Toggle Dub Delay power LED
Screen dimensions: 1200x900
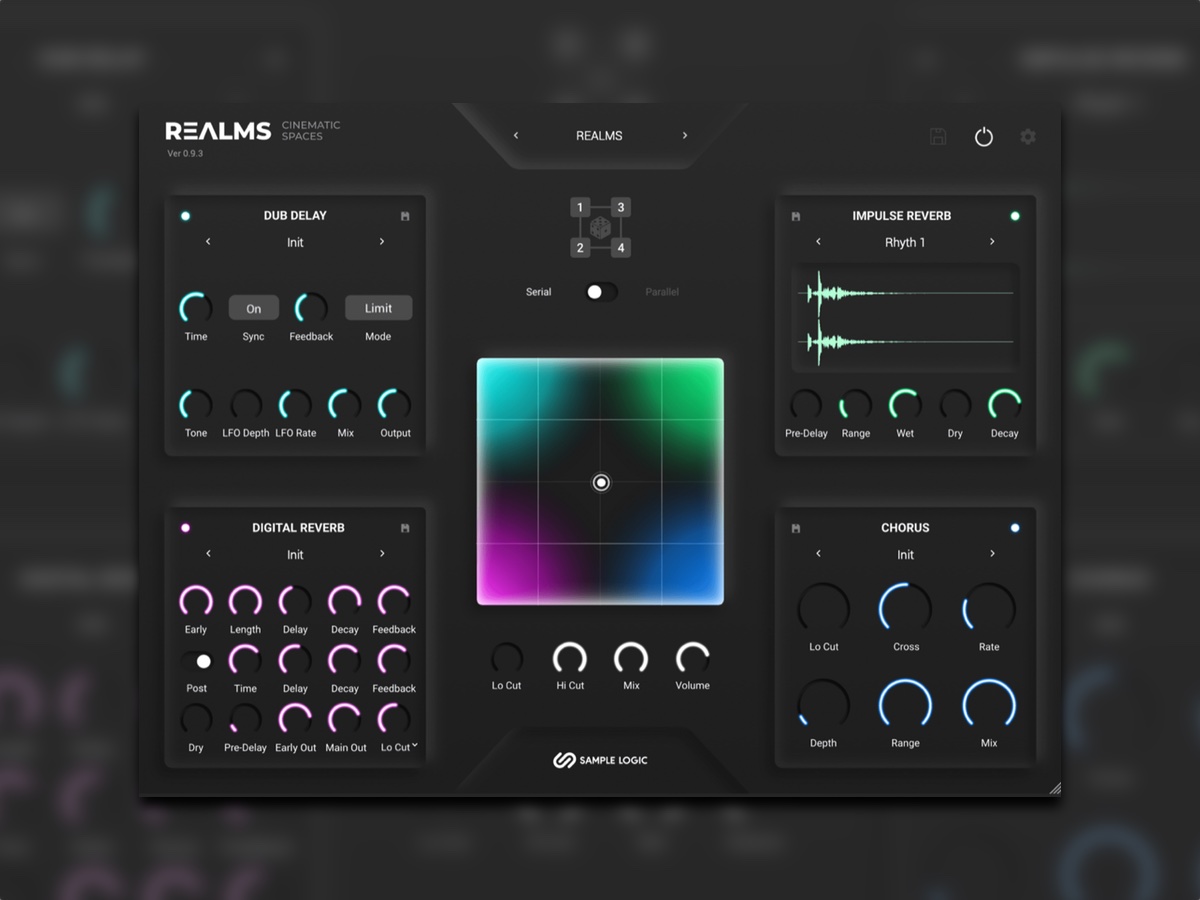click(x=185, y=216)
